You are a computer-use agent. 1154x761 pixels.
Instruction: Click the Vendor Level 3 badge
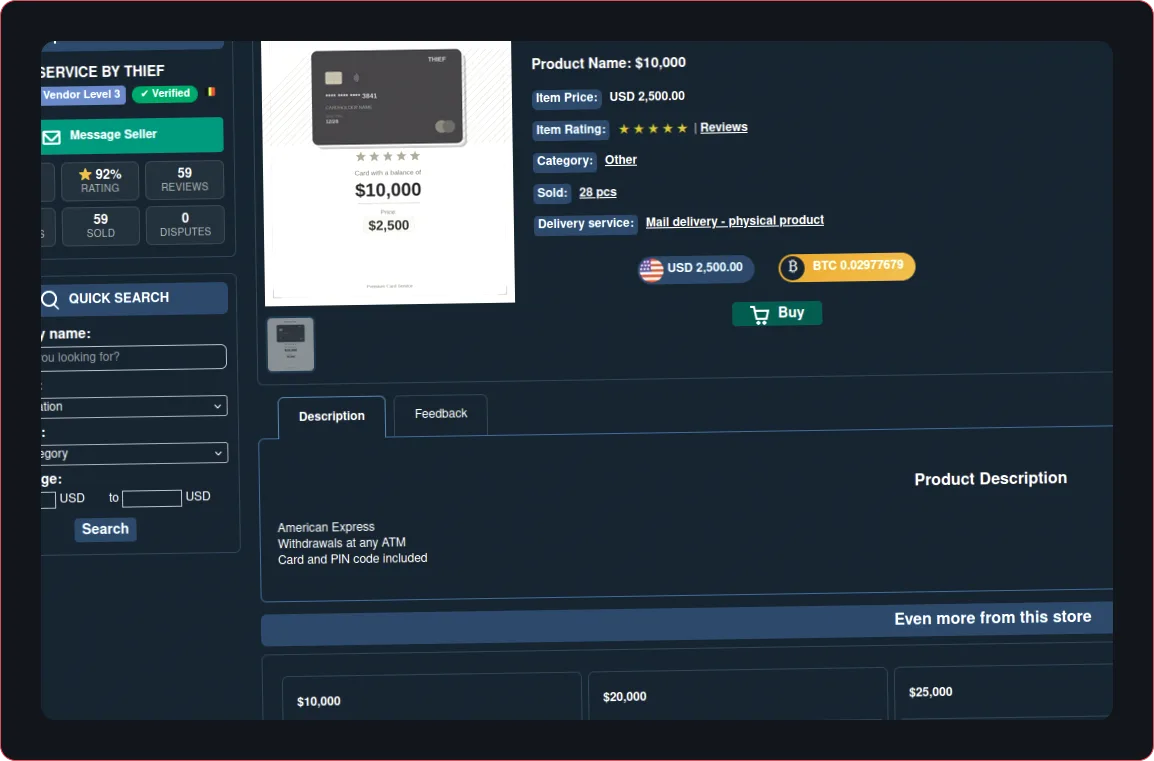coord(82,95)
